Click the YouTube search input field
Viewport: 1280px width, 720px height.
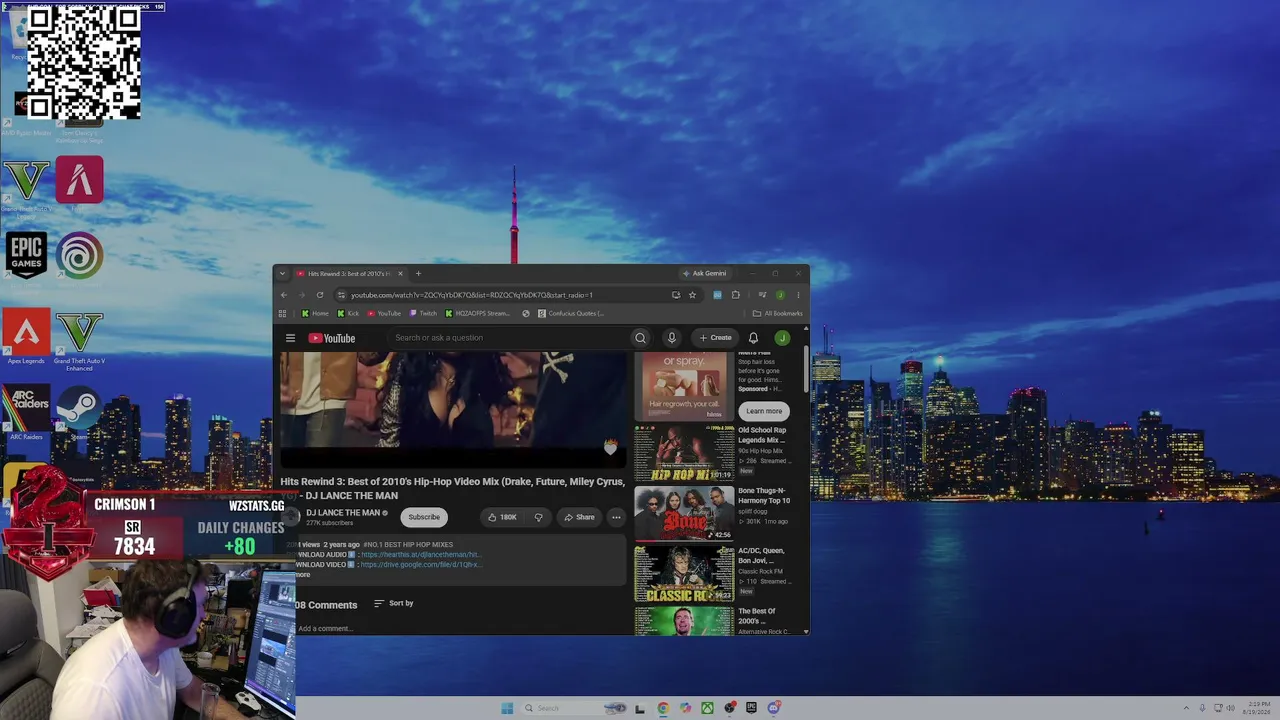(x=510, y=338)
